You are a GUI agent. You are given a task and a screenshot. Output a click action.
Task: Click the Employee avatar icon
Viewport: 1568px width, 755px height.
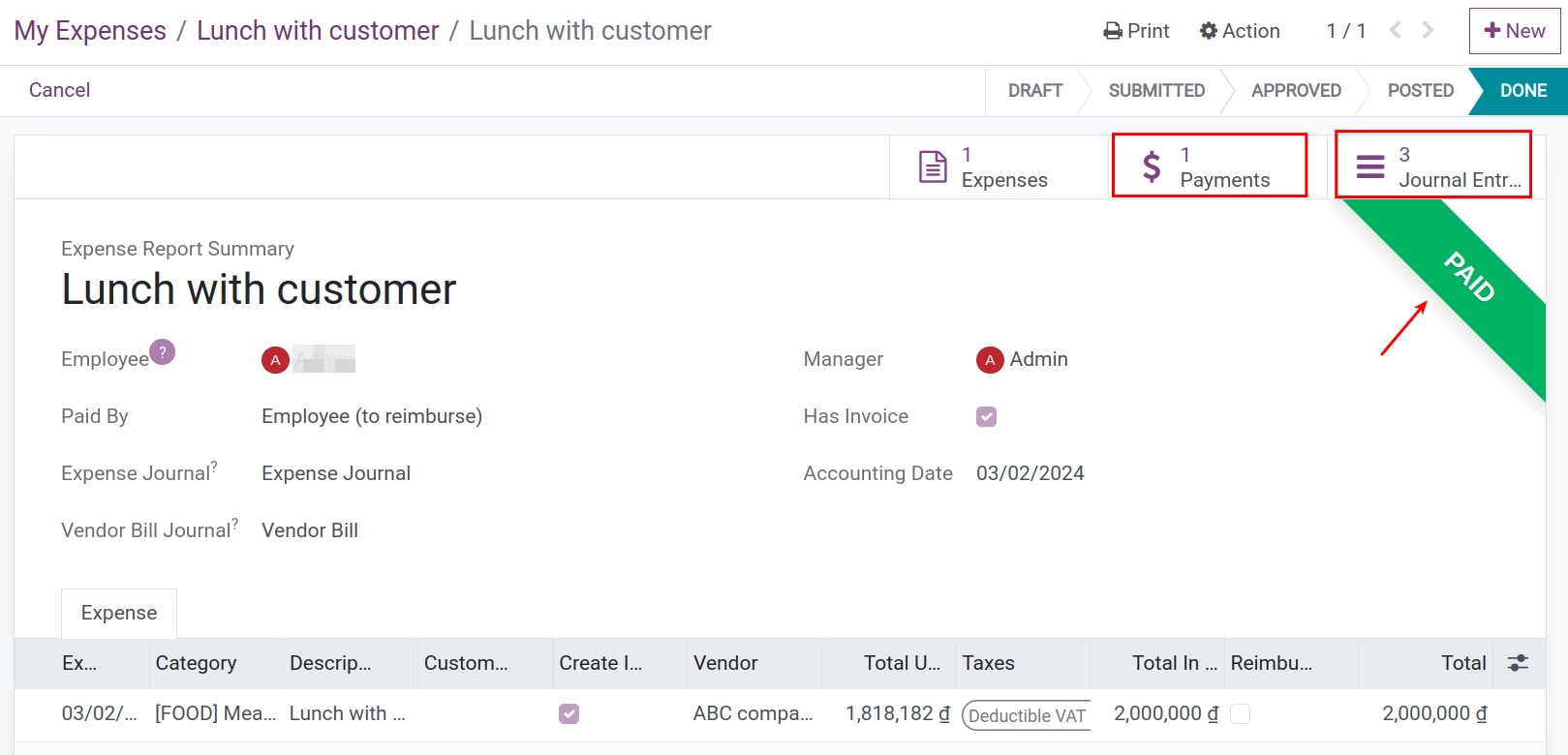pos(275,360)
